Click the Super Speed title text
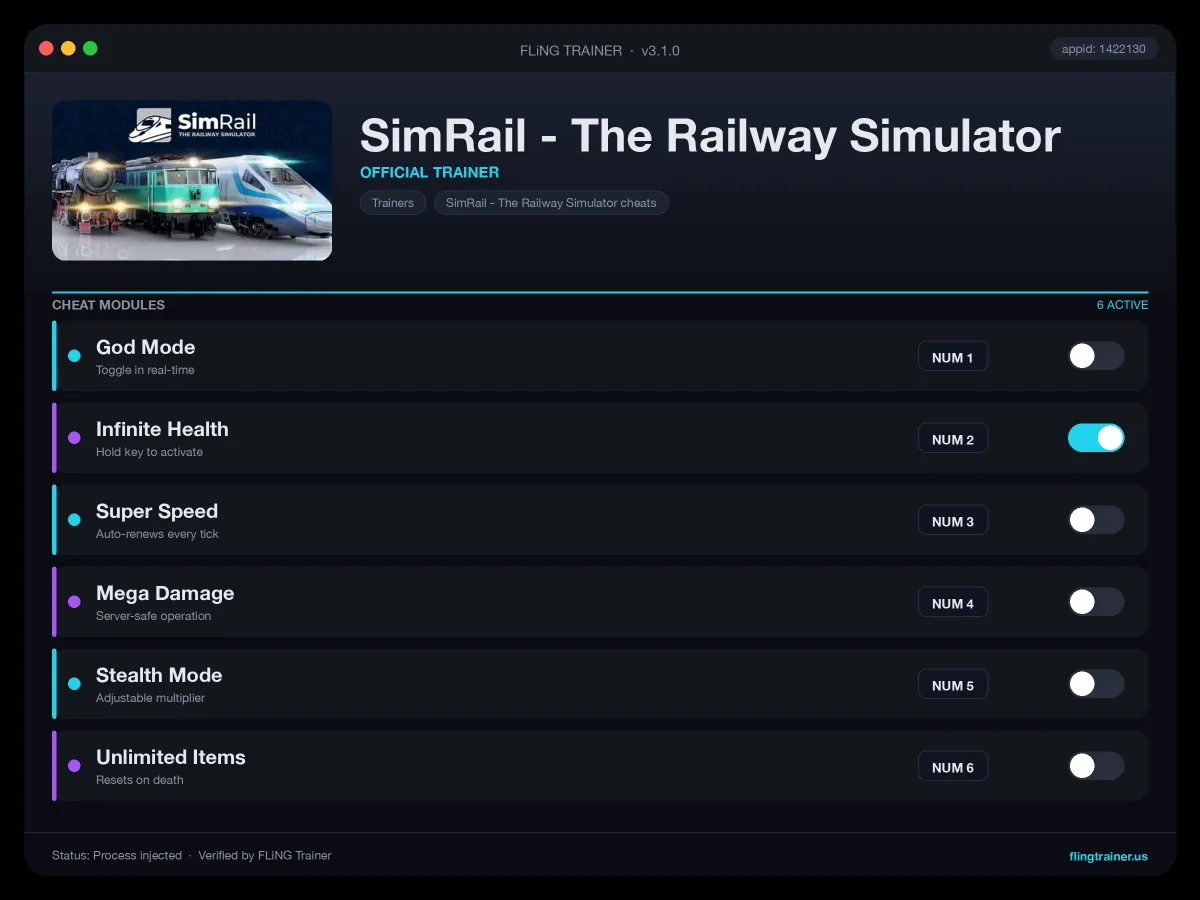 click(157, 511)
